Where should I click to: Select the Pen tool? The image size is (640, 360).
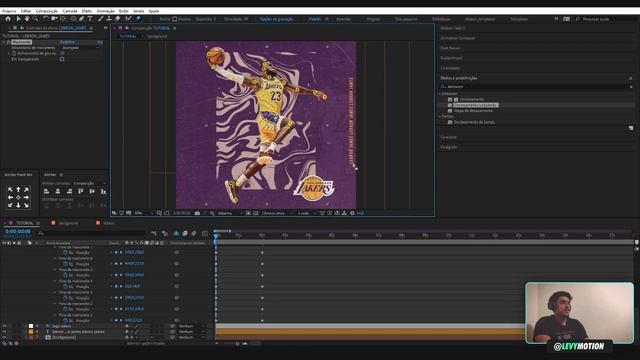82,19
